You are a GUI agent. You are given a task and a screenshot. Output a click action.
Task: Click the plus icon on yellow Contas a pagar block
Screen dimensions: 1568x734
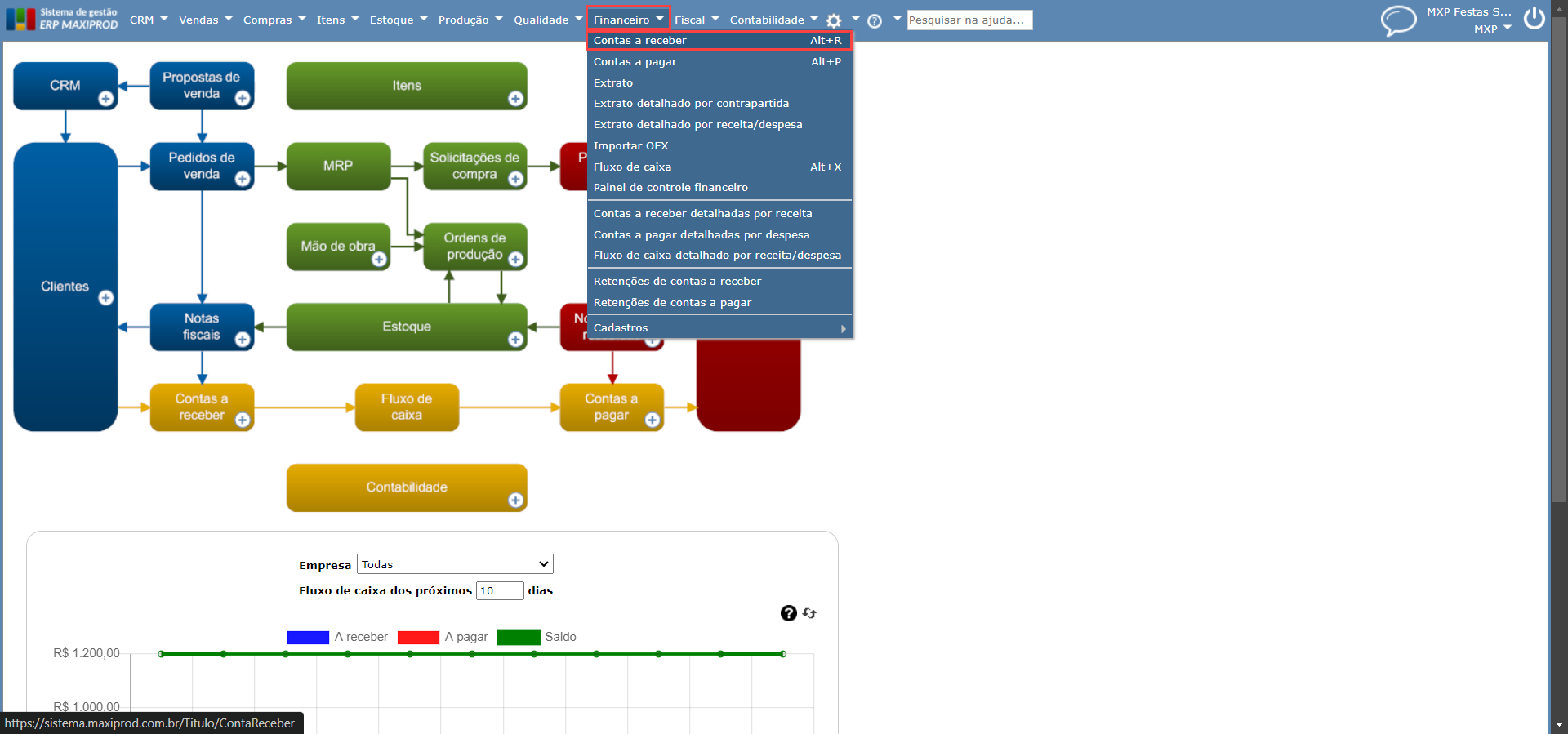point(652,420)
